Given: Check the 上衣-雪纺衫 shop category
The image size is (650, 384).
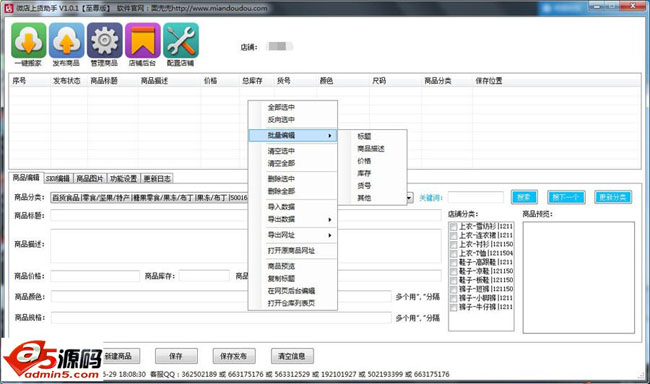Looking at the screenshot, I should (x=454, y=227).
